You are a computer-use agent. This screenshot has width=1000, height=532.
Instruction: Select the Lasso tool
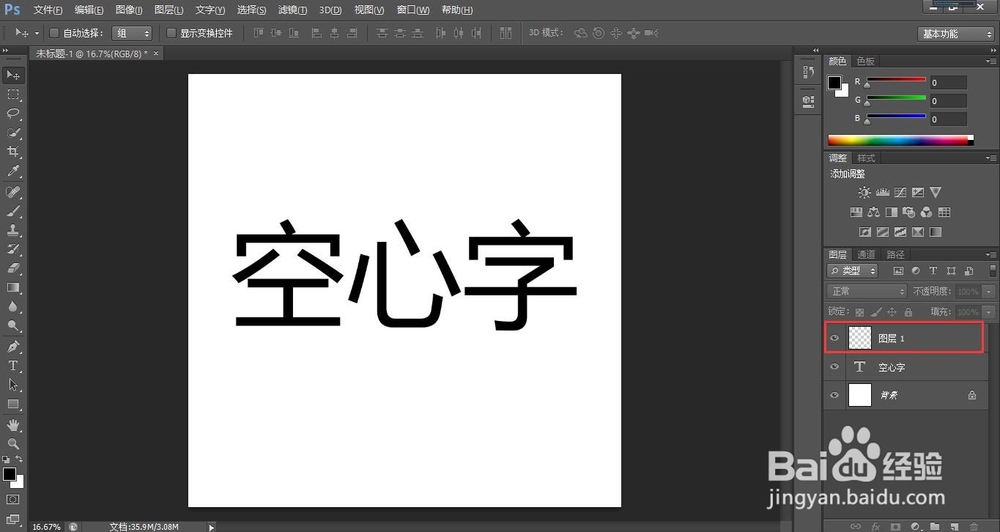click(13, 114)
